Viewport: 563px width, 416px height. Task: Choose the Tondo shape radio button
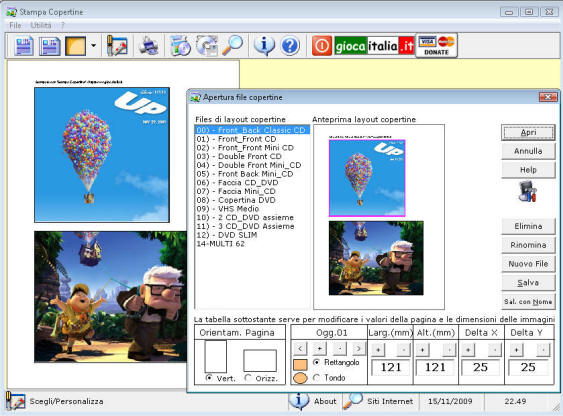click(x=316, y=377)
